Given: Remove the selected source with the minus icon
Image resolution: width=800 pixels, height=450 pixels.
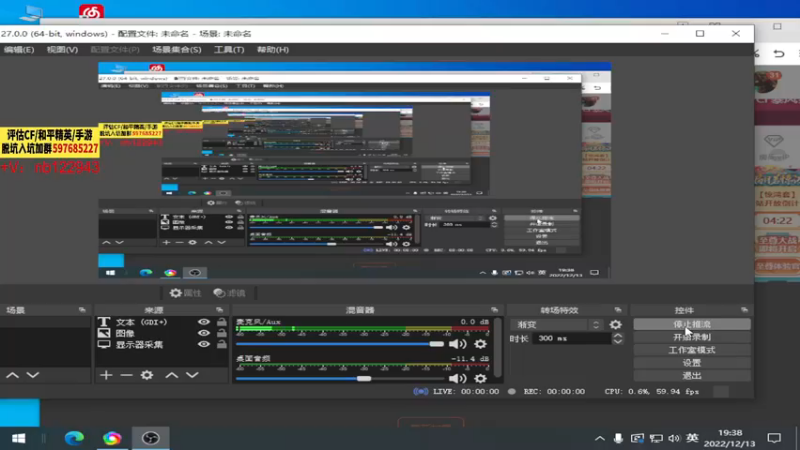Looking at the screenshot, I should (x=126, y=376).
